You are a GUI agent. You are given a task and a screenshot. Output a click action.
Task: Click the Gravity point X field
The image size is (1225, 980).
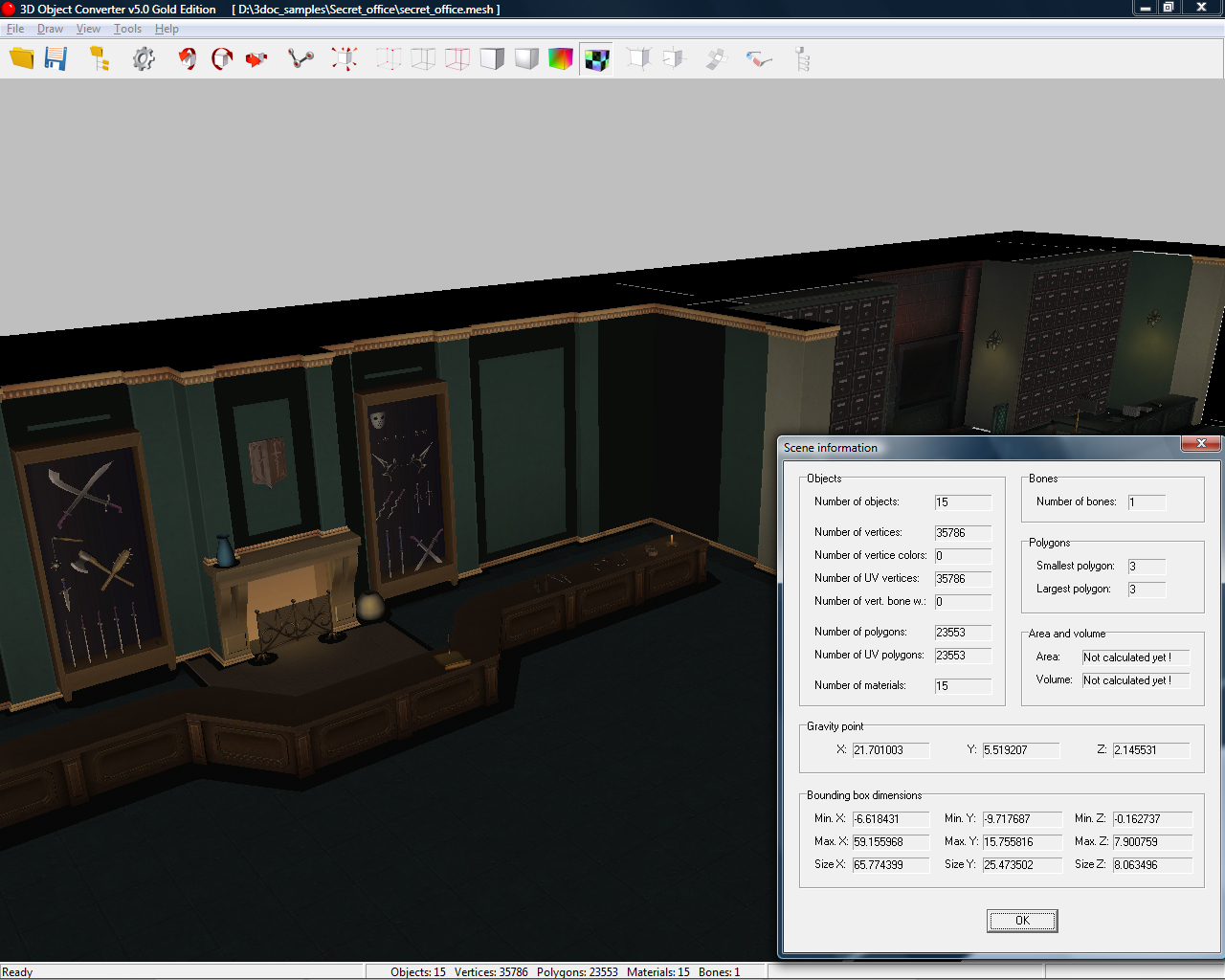click(x=890, y=750)
